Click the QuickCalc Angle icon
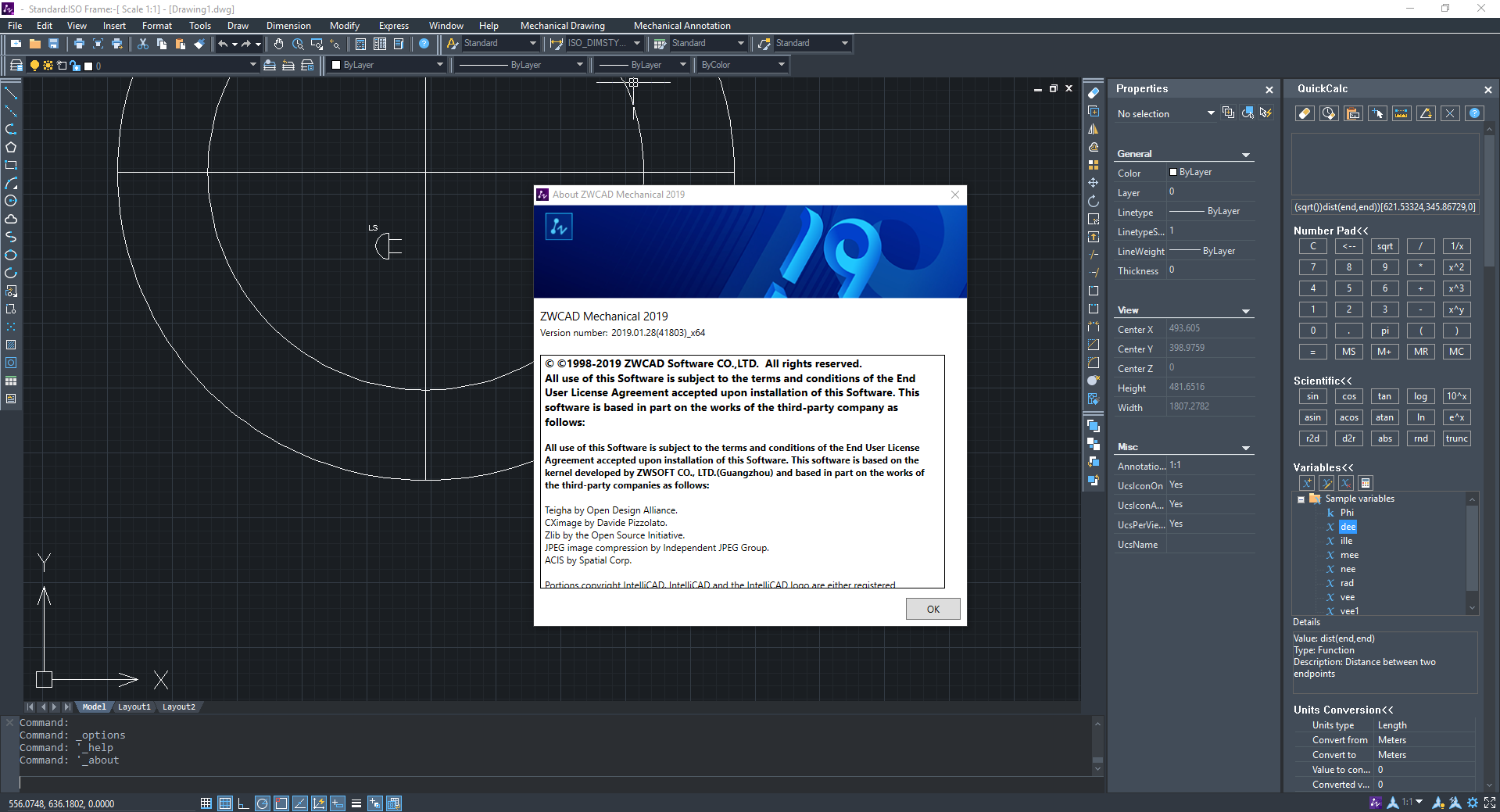The image size is (1500, 812). point(1426,114)
